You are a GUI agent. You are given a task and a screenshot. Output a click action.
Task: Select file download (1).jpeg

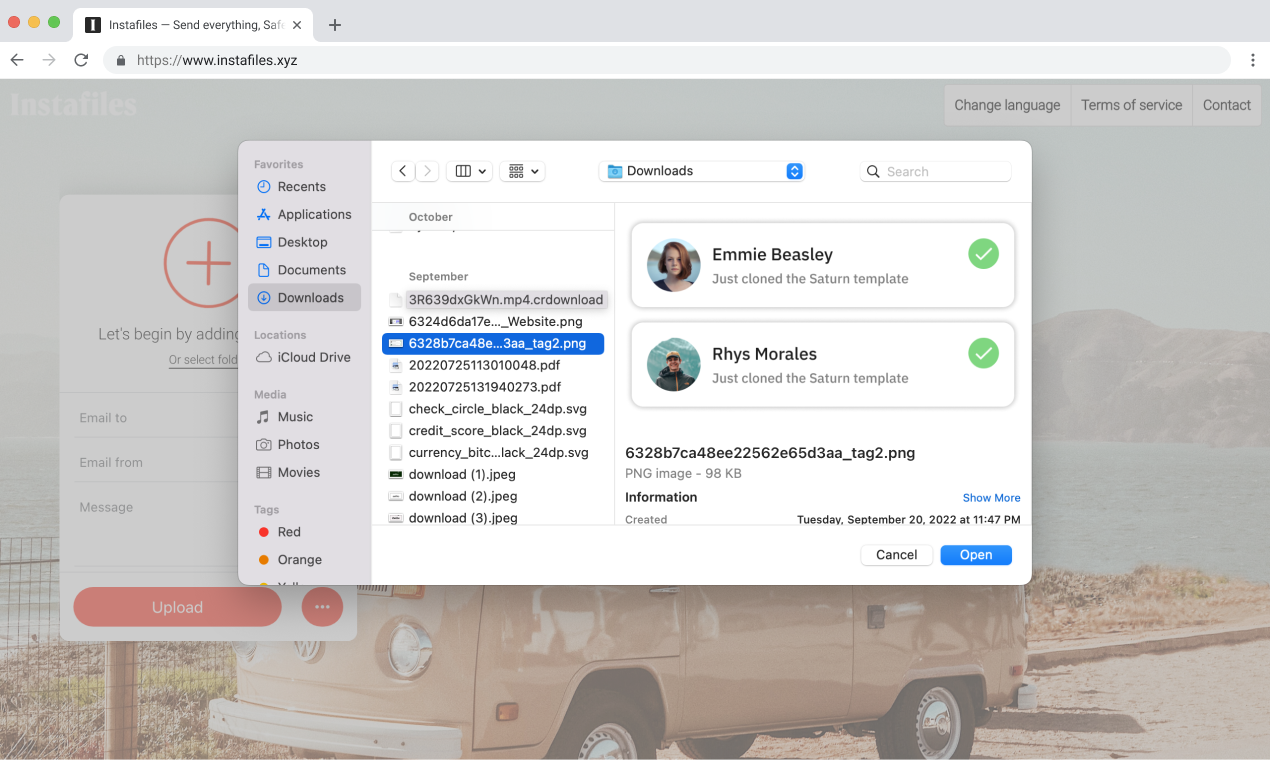click(493, 474)
